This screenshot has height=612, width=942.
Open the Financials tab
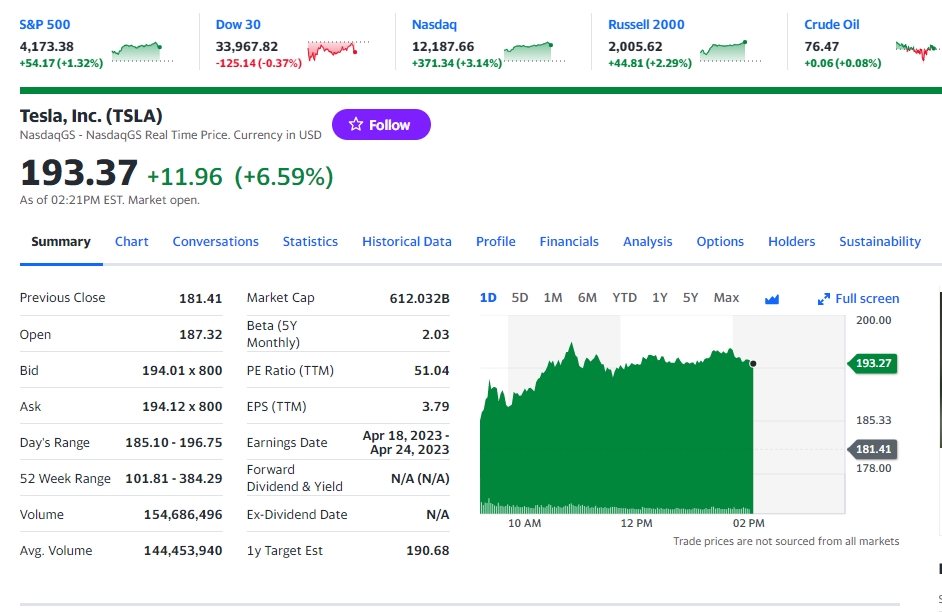[x=569, y=241]
